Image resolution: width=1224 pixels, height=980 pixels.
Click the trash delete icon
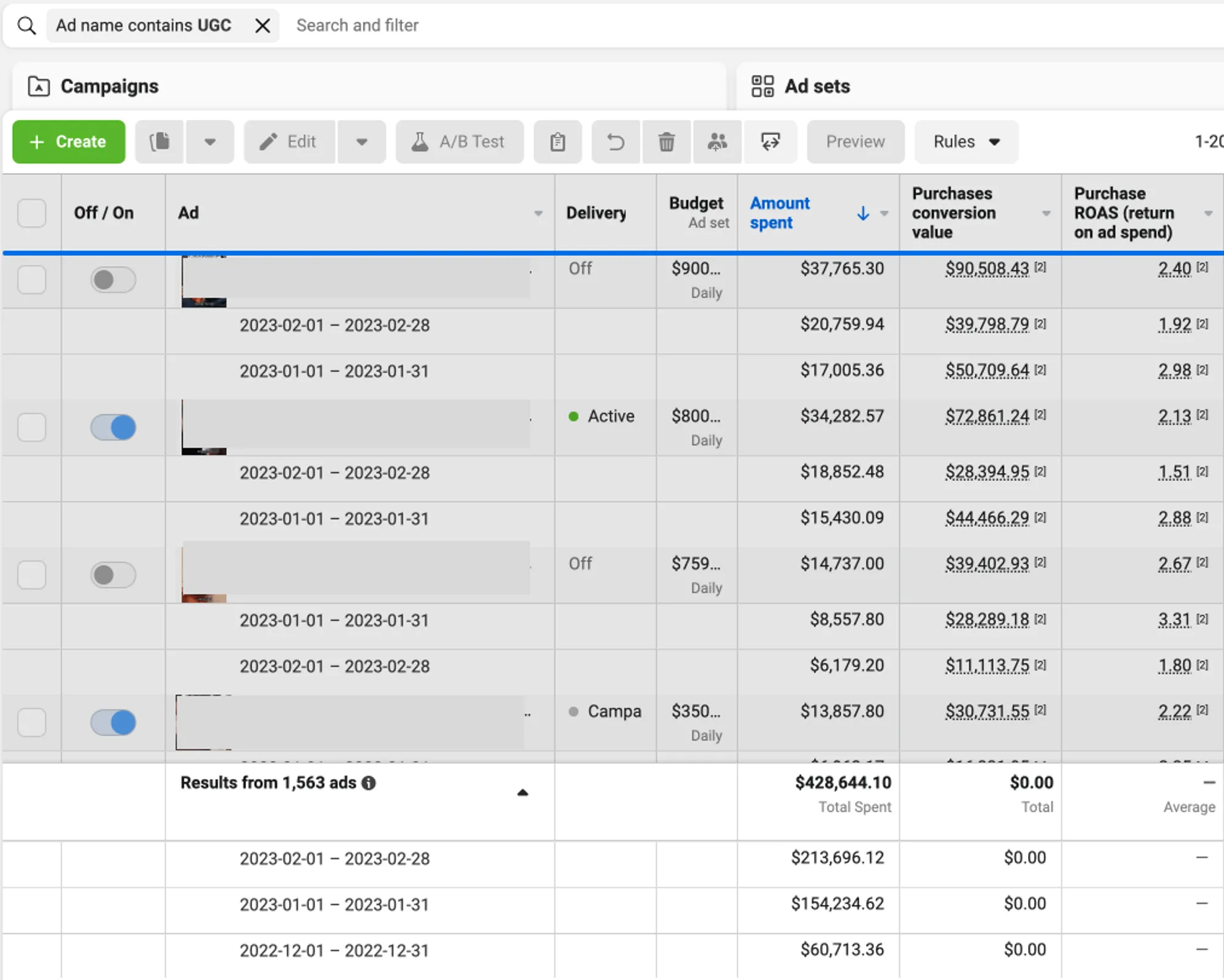666,142
